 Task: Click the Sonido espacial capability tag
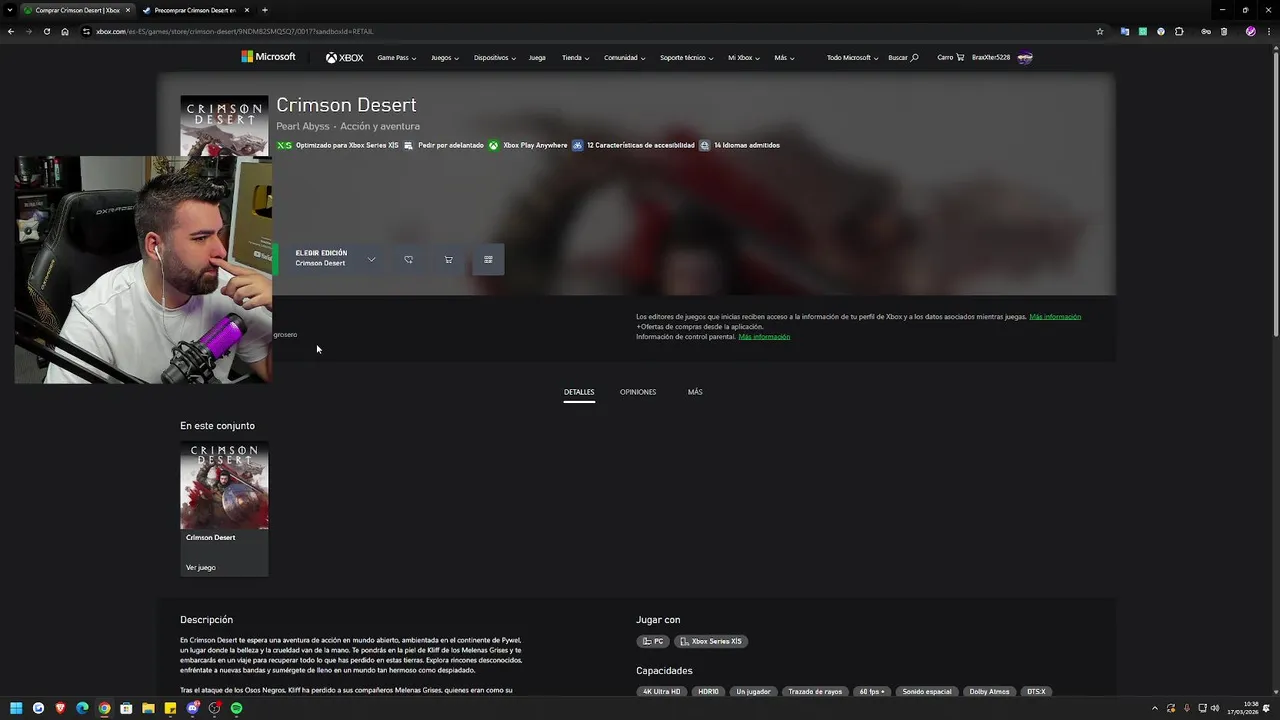[x=927, y=691]
